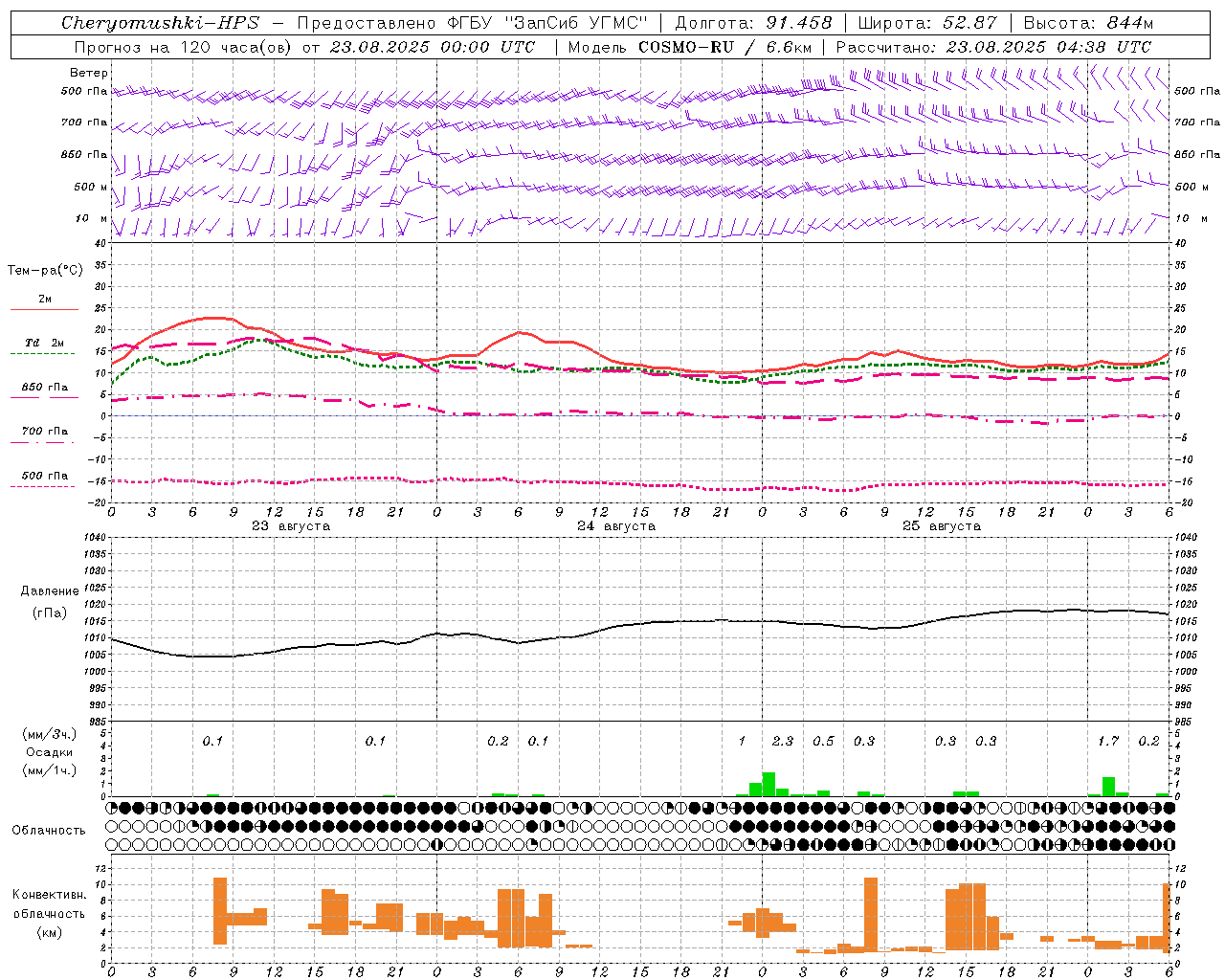The image size is (1225, 980).
Task: Click the forecast start 23.08.2025 00:00 UTC
Action: pyautogui.click(x=432, y=47)
